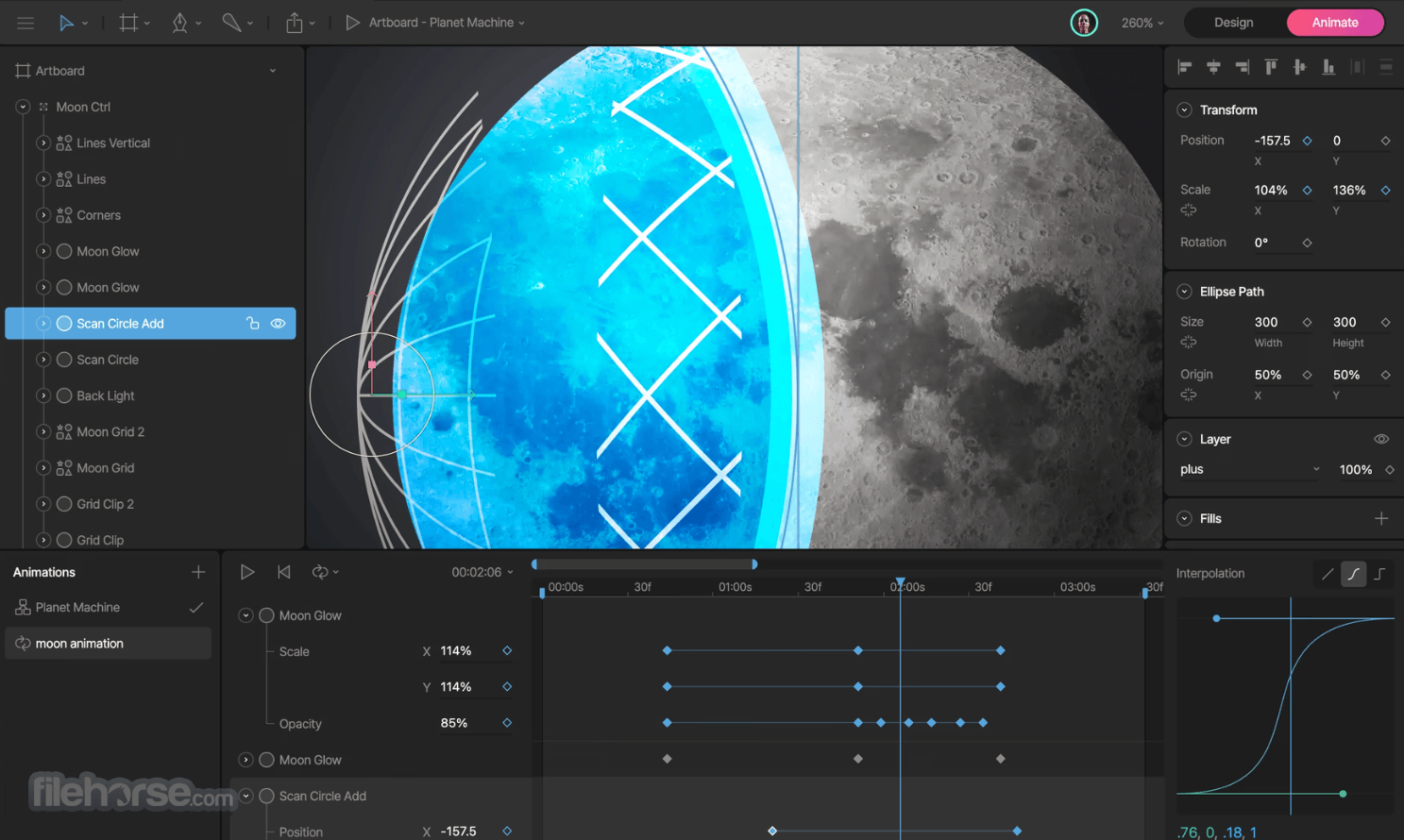Play the artboard preview from the toolbar
This screenshot has width=1404, height=840.
(352, 23)
